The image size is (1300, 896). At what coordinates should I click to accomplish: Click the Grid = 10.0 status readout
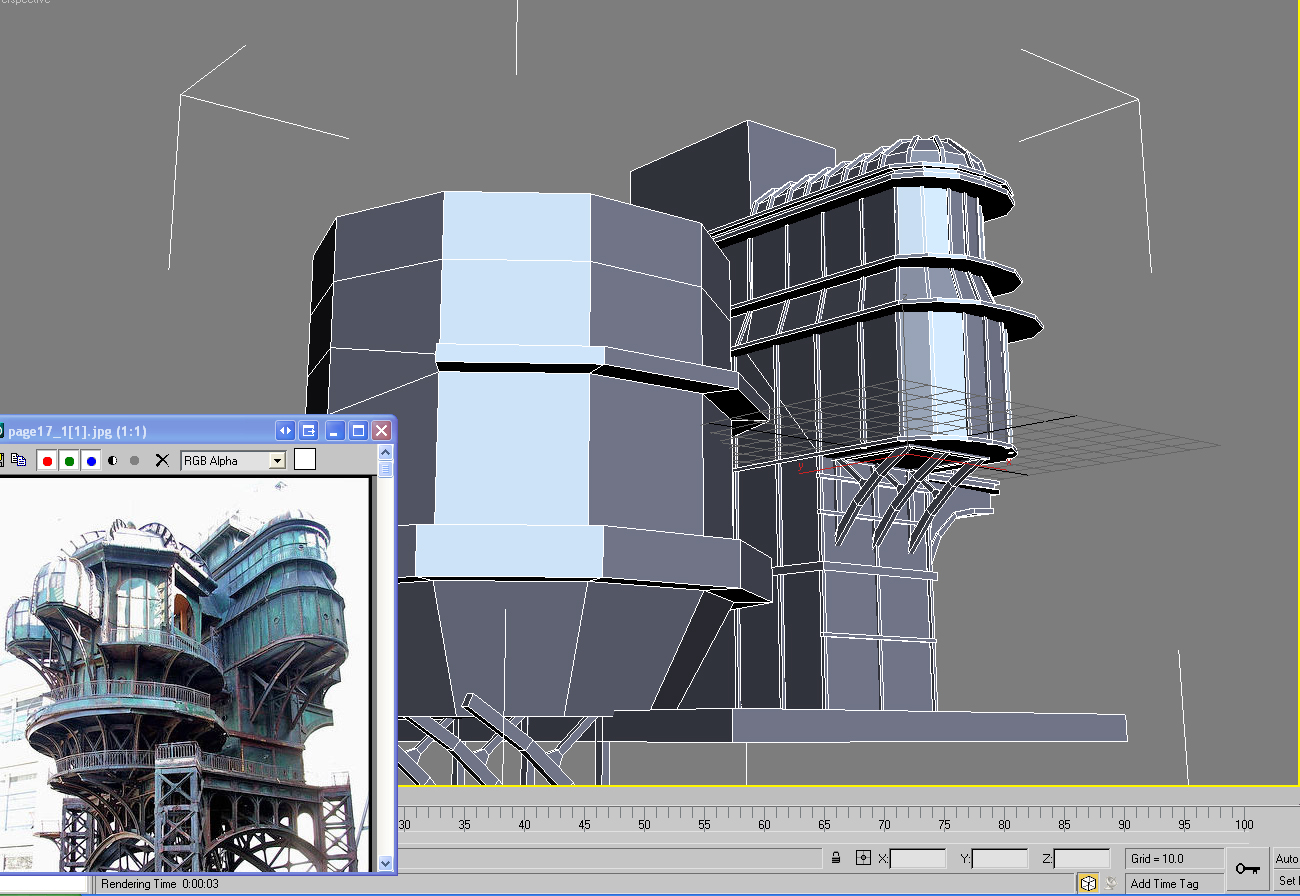pos(1174,858)
